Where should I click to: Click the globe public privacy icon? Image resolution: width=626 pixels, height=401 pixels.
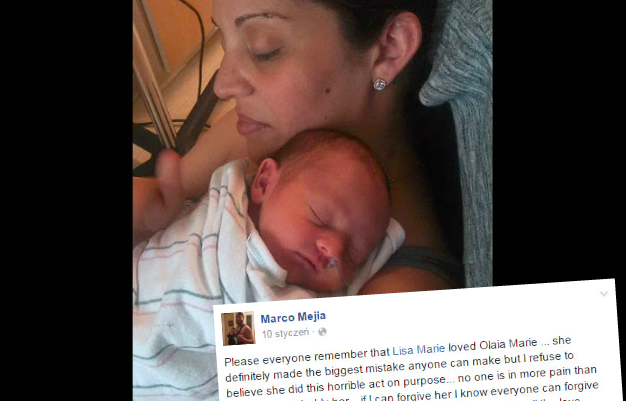coord(322,332)
